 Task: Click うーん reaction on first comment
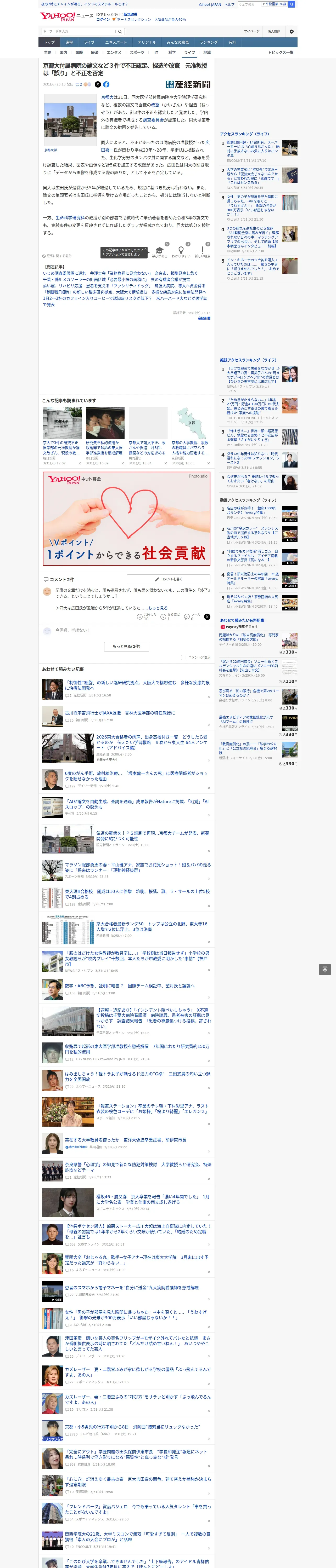tap(187, 616)
